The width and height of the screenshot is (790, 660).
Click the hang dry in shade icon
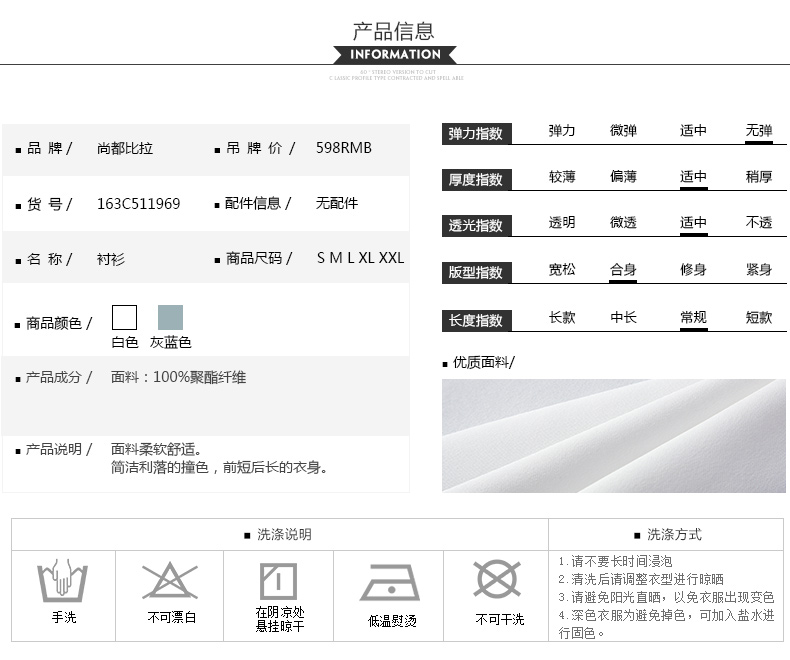(278, 581)
